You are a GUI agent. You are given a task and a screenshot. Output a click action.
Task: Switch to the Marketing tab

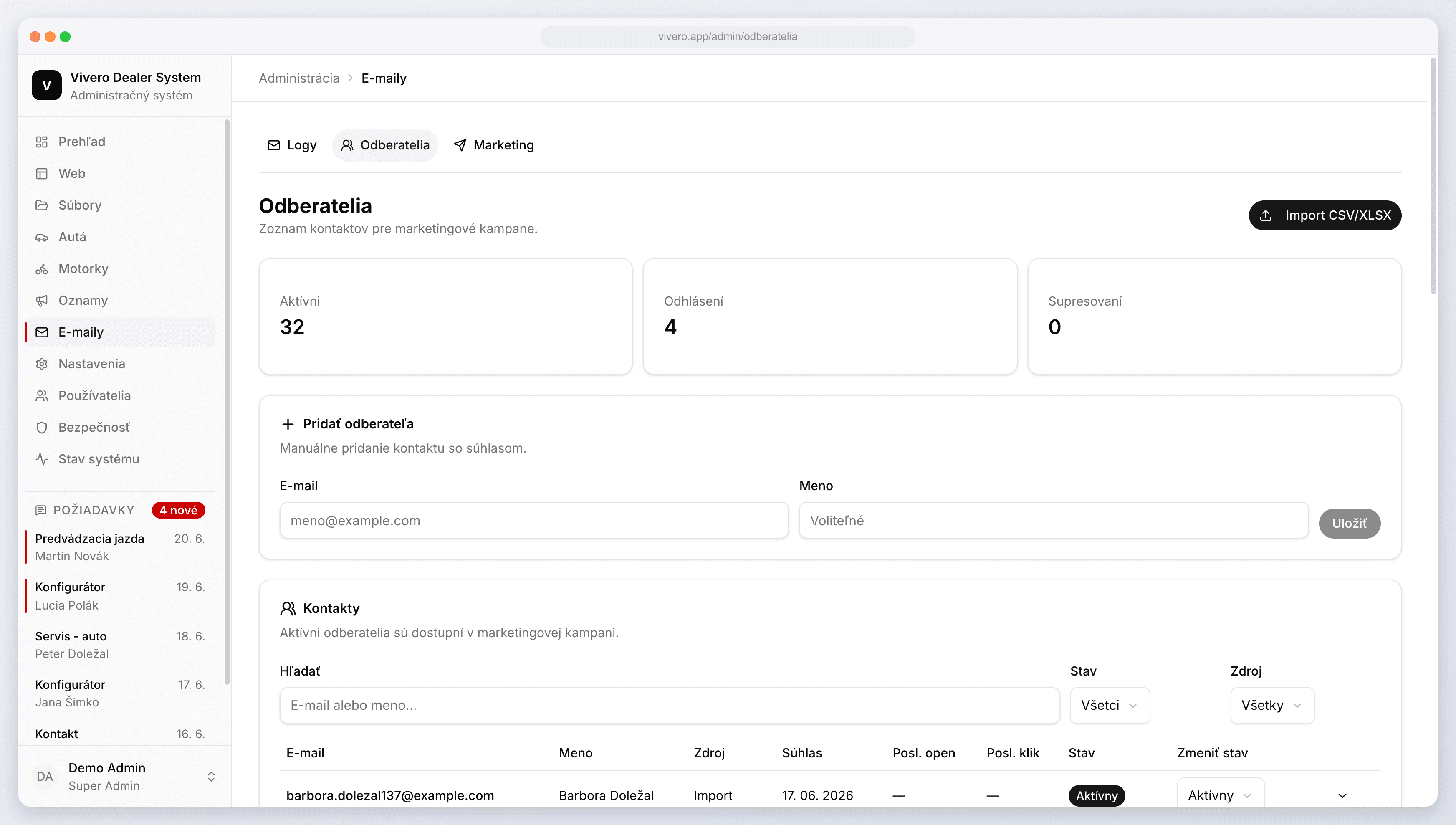click(493, 145)
